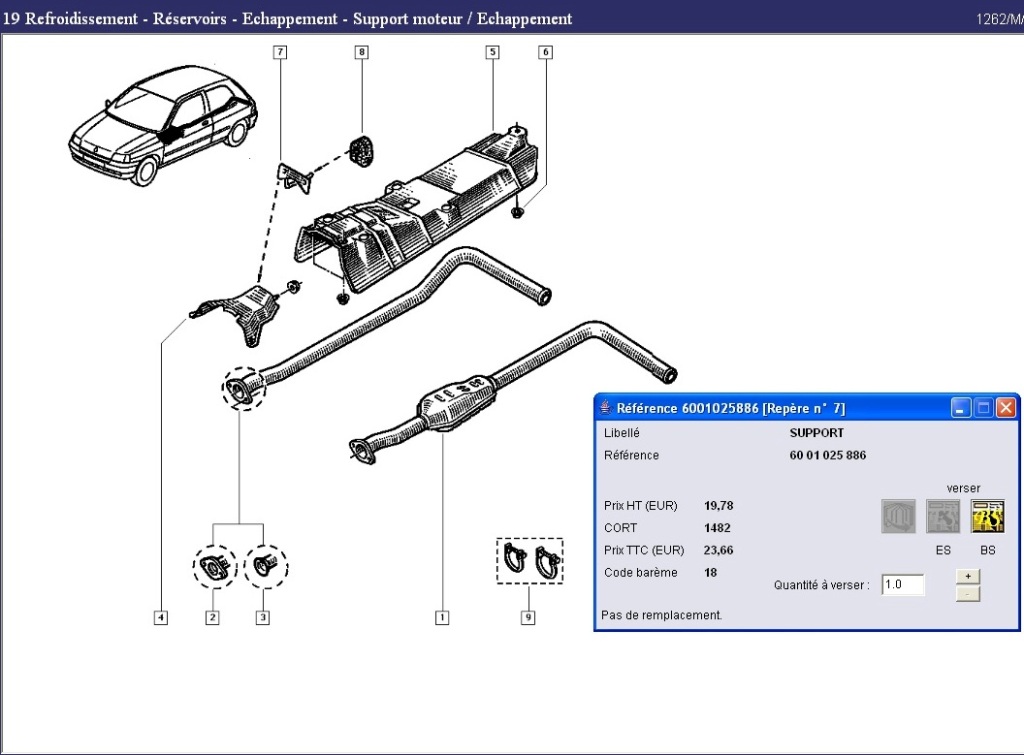This screenshot has width=1024, height=755.
Task: Select part marker 6 in the diagram
Action: tap(545, 52)
